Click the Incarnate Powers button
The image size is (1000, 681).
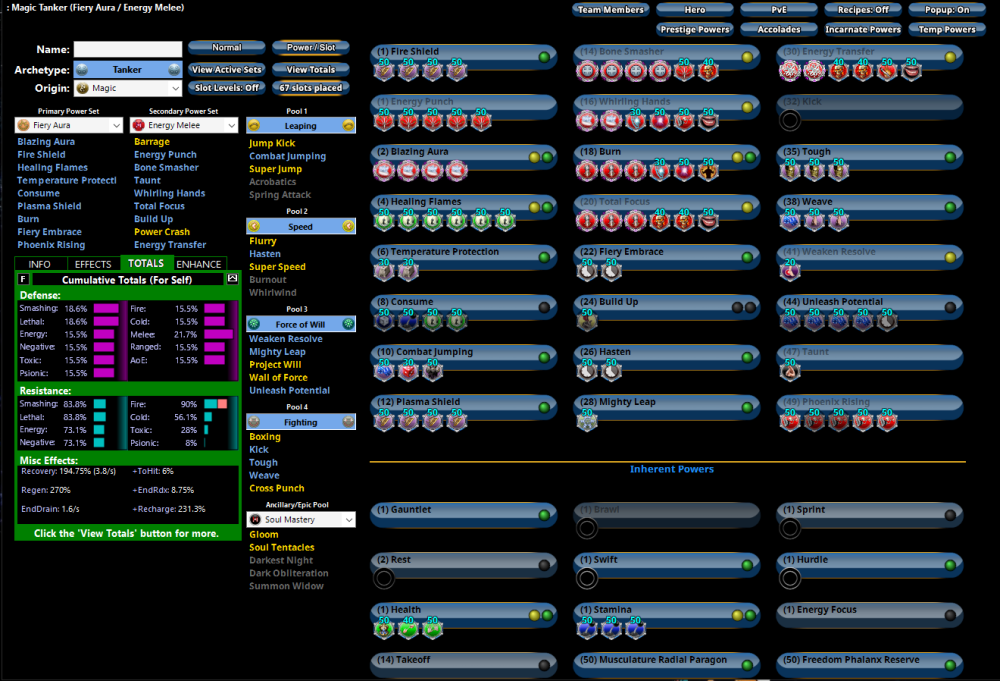click(x=862, y=30)
